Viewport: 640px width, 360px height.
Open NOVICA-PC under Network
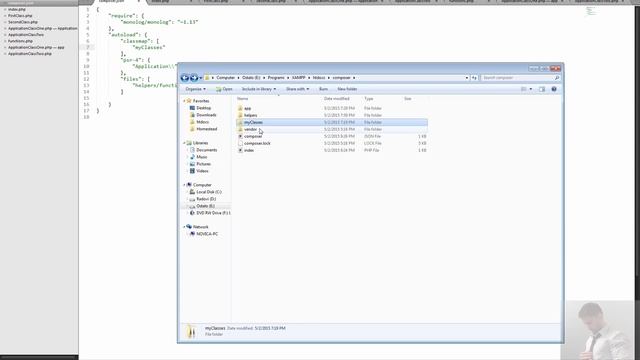coord(207,234)
